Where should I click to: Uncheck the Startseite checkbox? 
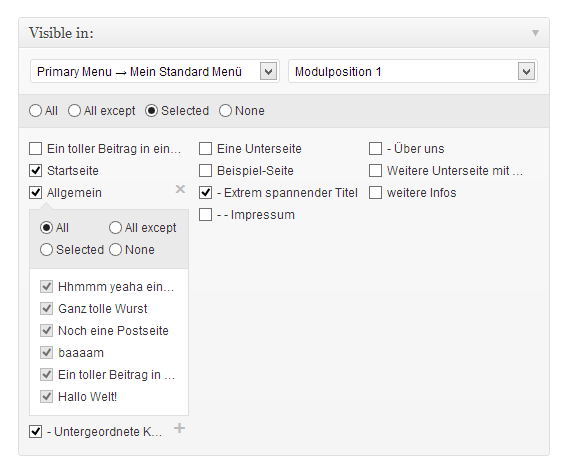[x=36, y=171]
